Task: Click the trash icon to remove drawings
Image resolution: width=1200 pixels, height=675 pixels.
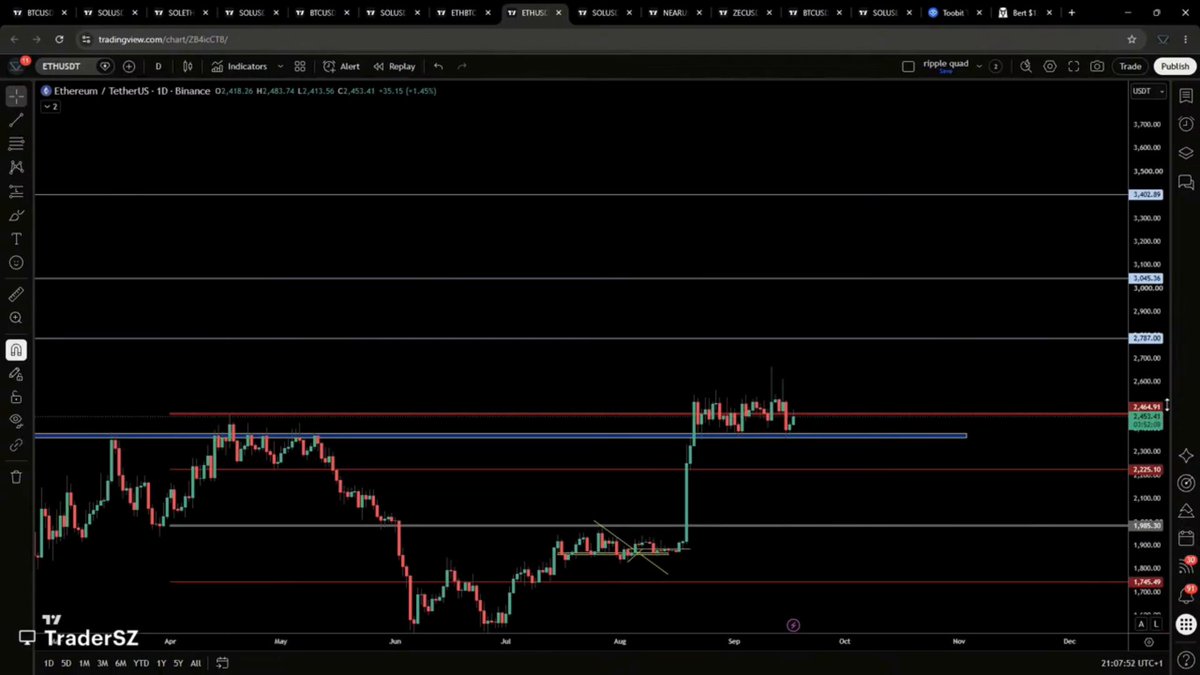Action: pos(16,477)
